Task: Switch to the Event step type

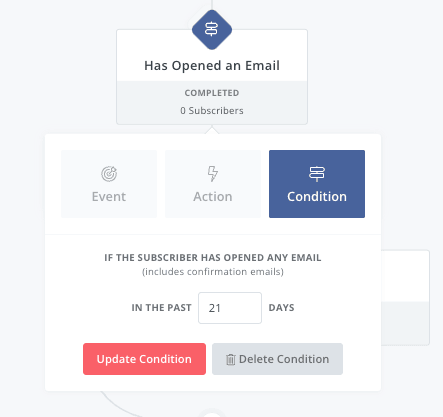Action: tap(109, 184)
